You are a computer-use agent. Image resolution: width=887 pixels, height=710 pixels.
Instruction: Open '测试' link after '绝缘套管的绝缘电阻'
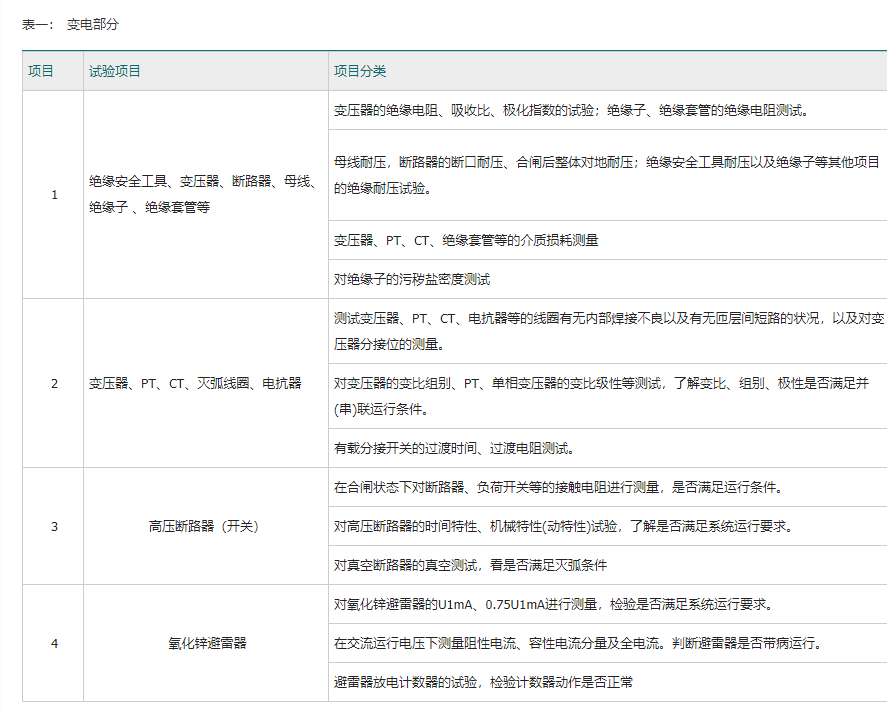[x=789, y=110]
